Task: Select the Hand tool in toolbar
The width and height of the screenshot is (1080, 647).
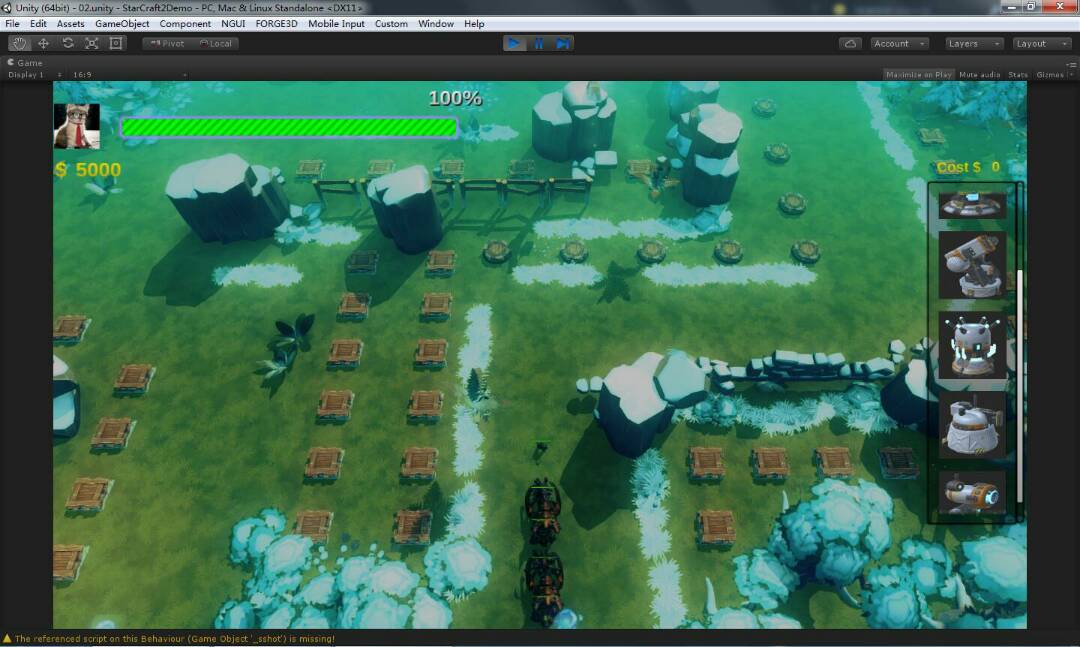Action: [19, 43]
